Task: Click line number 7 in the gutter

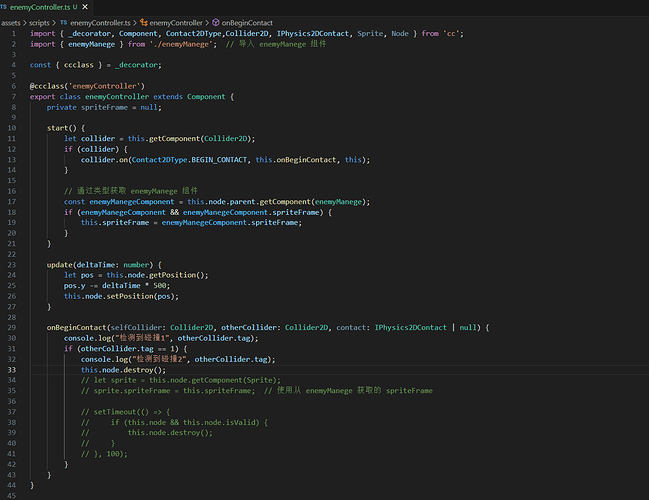Action: [x=14, y=96]
